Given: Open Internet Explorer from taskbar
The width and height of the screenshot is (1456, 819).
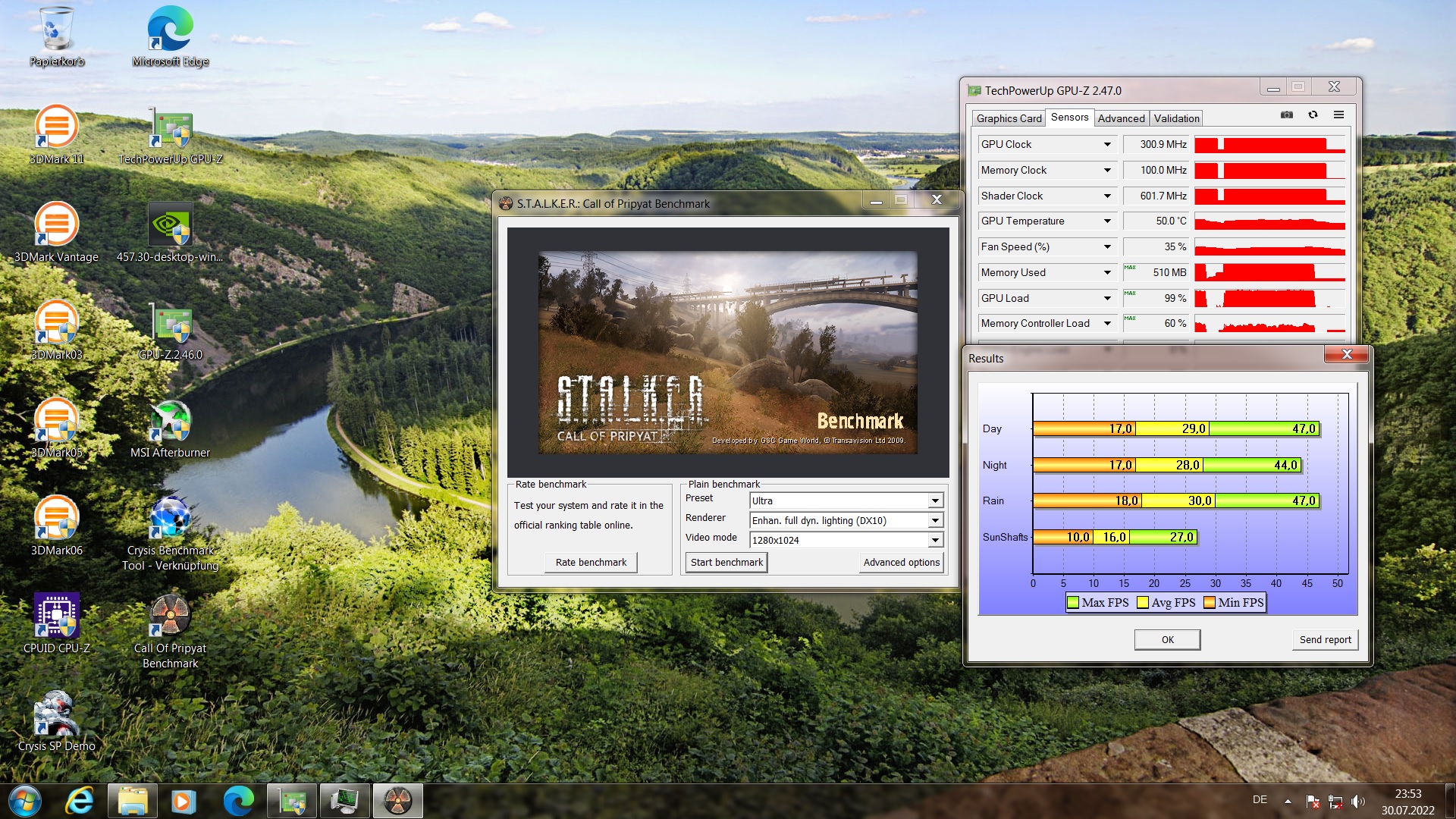Looking at the screenshot, I should pos(79,801).
